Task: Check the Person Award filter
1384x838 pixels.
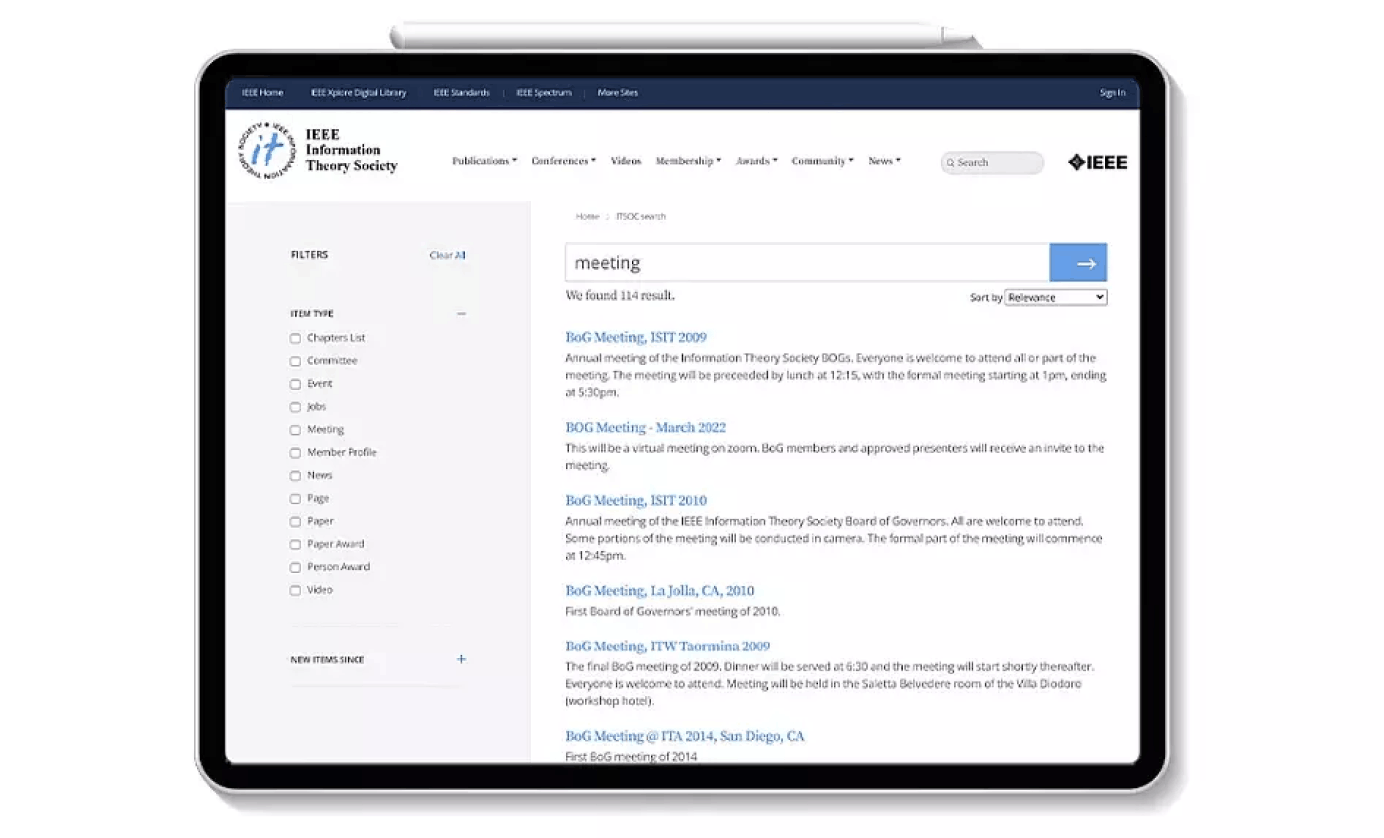Action: click(x=295, y=568)
